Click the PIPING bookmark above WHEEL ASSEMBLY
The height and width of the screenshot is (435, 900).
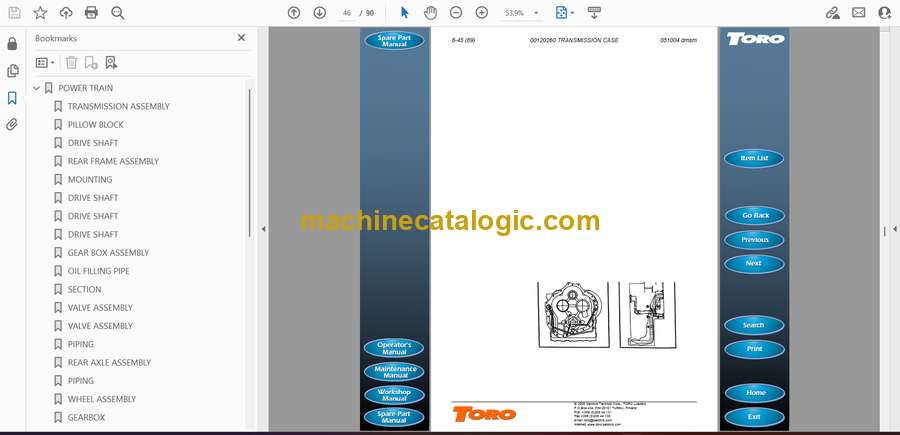pyautogui.click(x=80, y=381)
